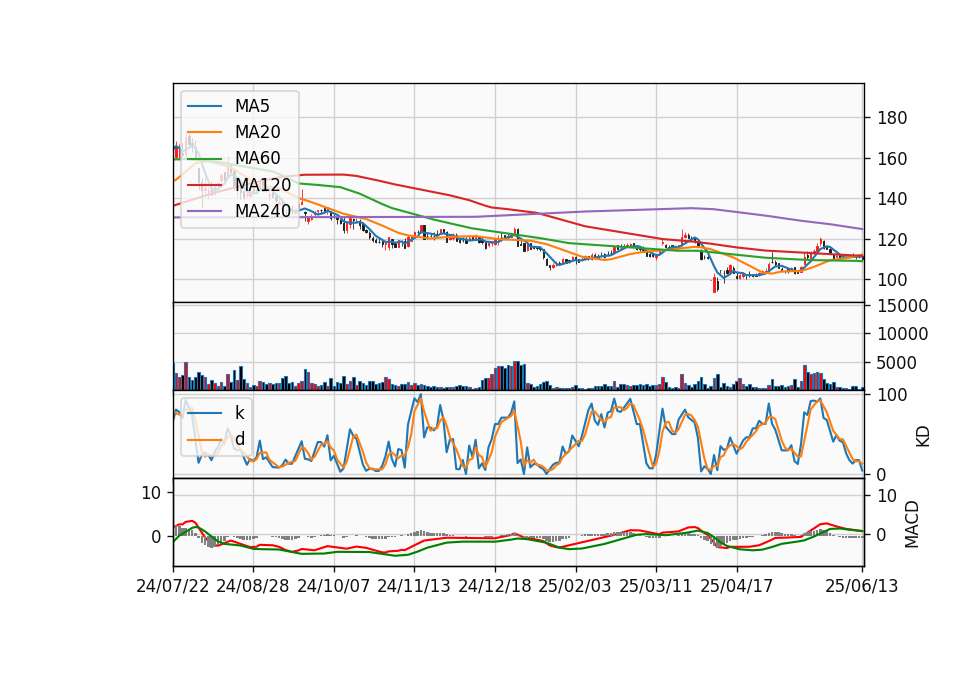The width and height of the screenshot is (960, 690).
Task: Click the MA60 legend label
Action: (257, 158)
